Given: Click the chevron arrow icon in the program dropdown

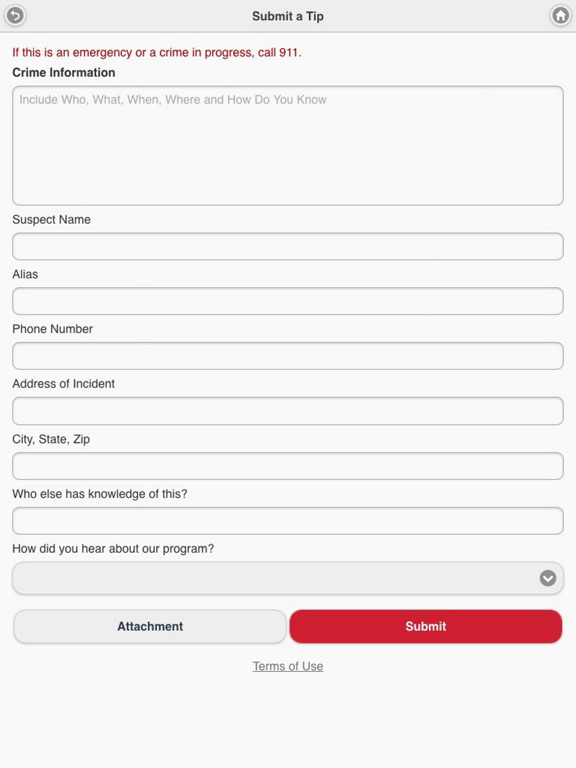Looking at the screenshot, I should (x=548, y=578).
